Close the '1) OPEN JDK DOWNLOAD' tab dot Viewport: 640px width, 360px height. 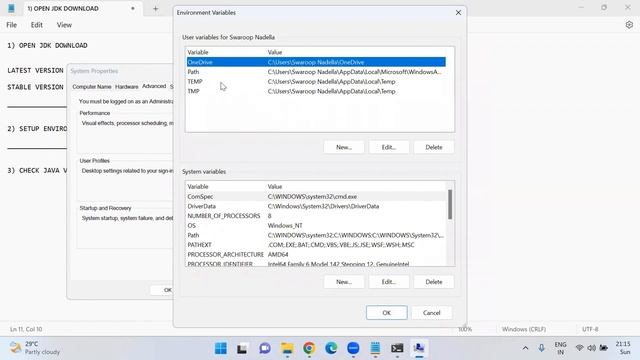[x=133, y=9]
